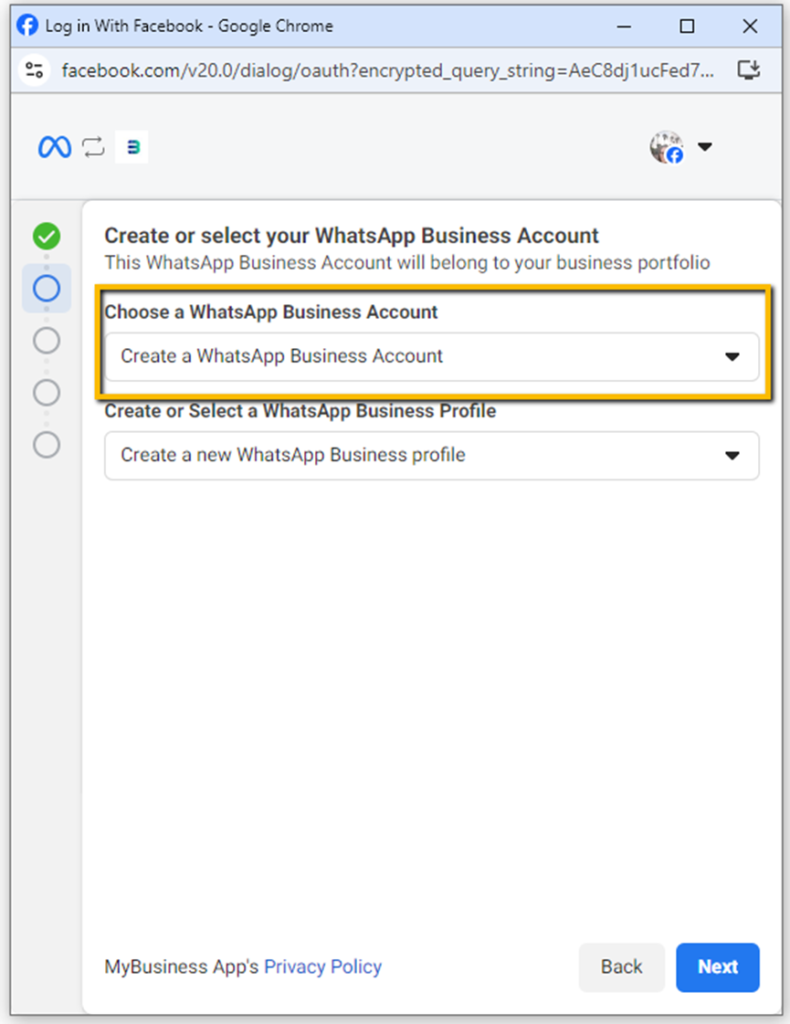790x1024 pixels.
Task: Select the fourth step circle in sidebar
Action: tap(46, 392)
